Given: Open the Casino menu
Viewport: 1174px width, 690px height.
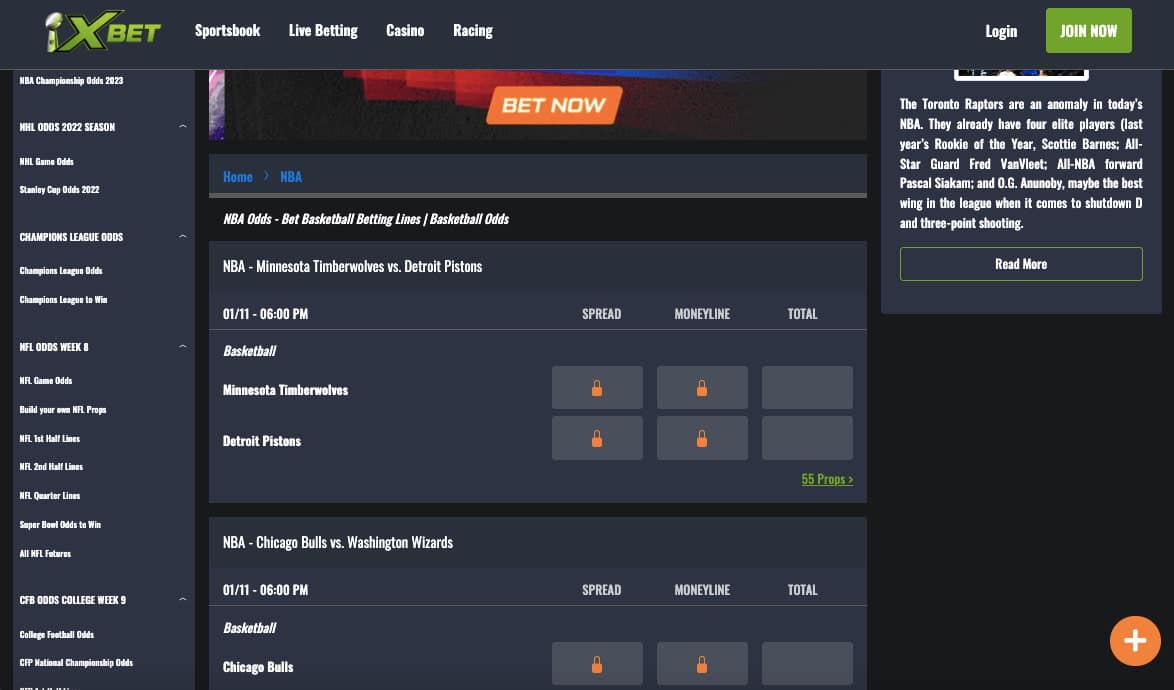Looking at the screenshot, I should (405, 31).
